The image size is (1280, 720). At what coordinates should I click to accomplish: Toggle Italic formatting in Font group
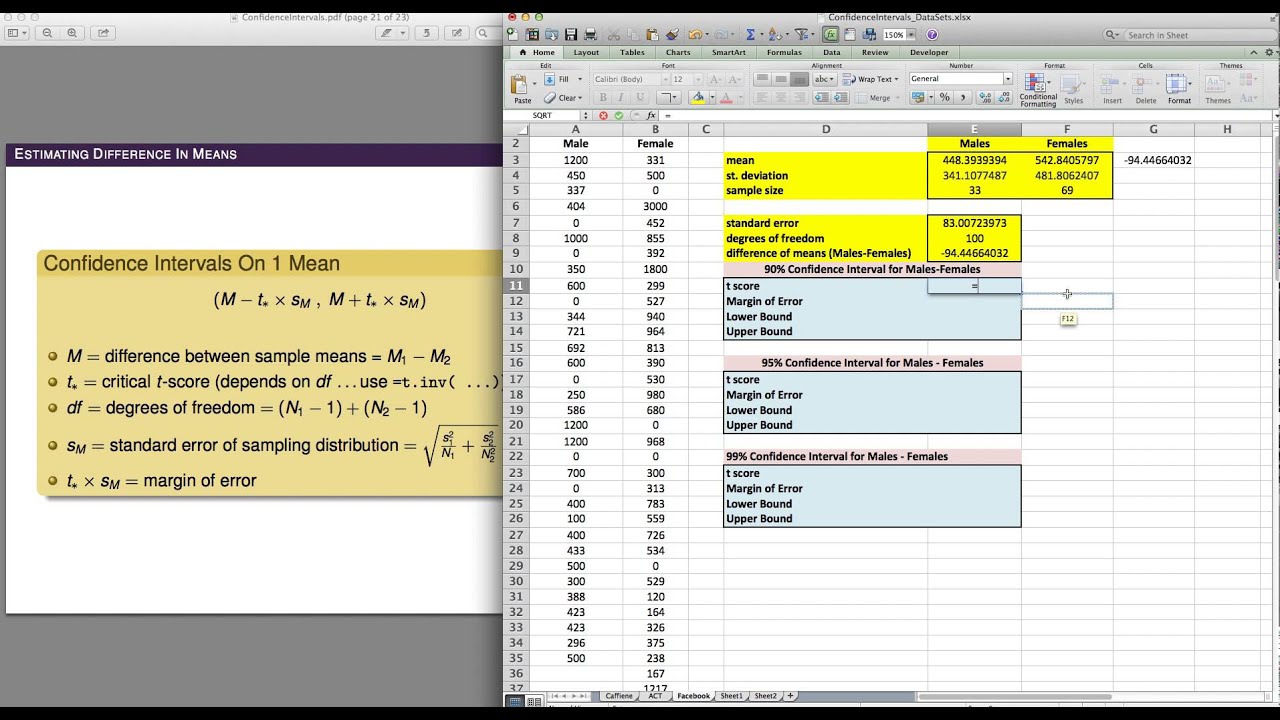click(x=621, y=97)
